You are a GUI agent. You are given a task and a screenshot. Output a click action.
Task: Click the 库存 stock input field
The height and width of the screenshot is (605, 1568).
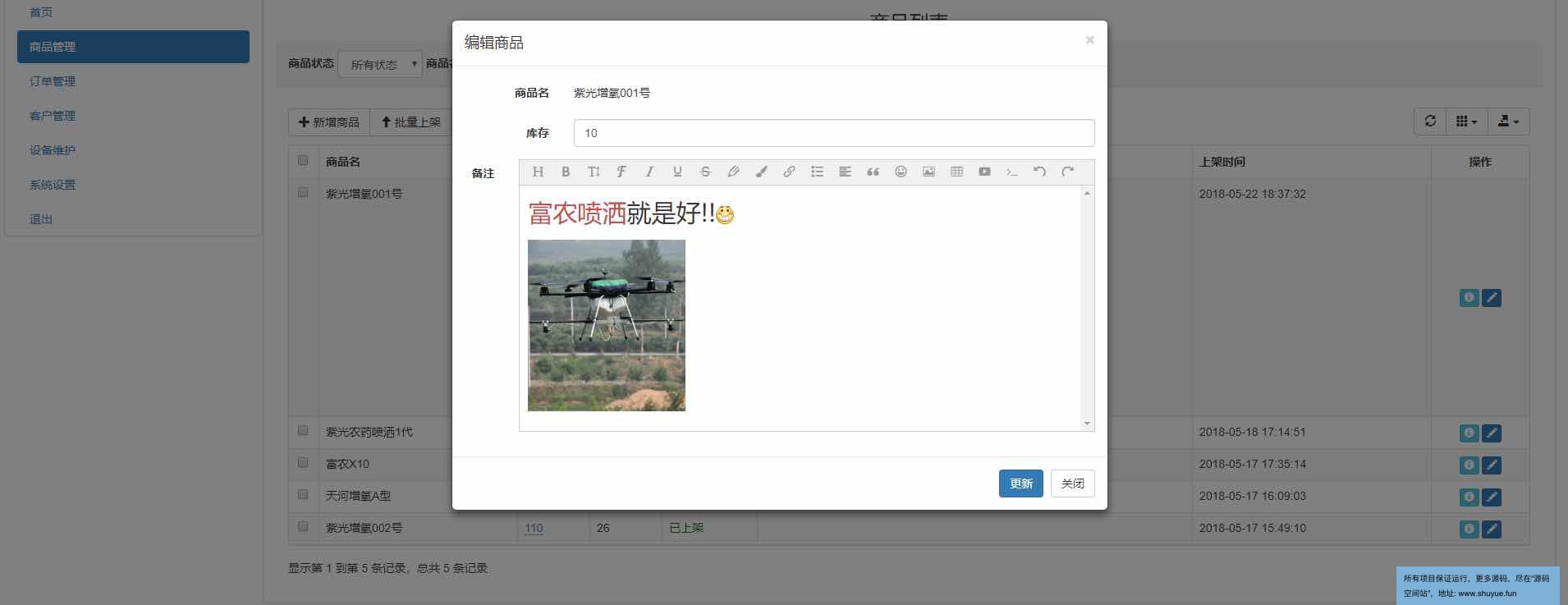(x=834, y=133)
